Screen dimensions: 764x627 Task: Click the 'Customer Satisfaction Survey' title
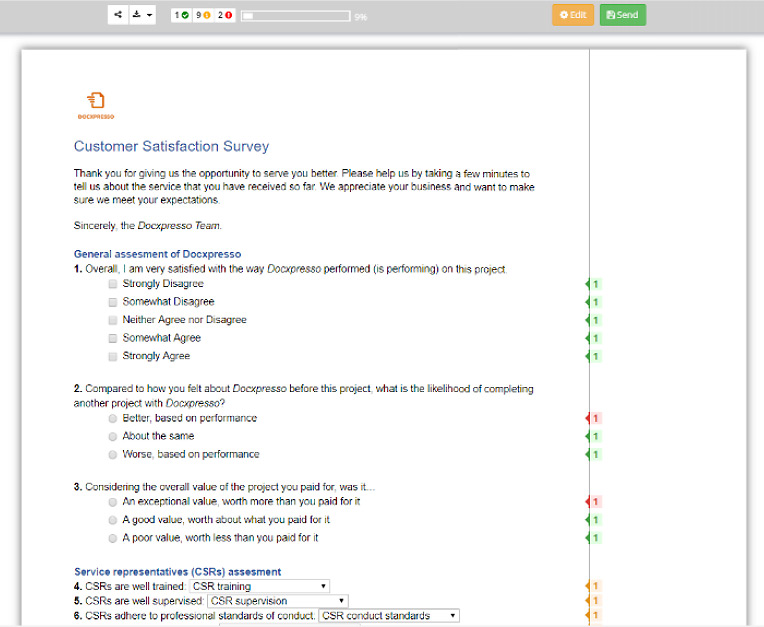172,146
